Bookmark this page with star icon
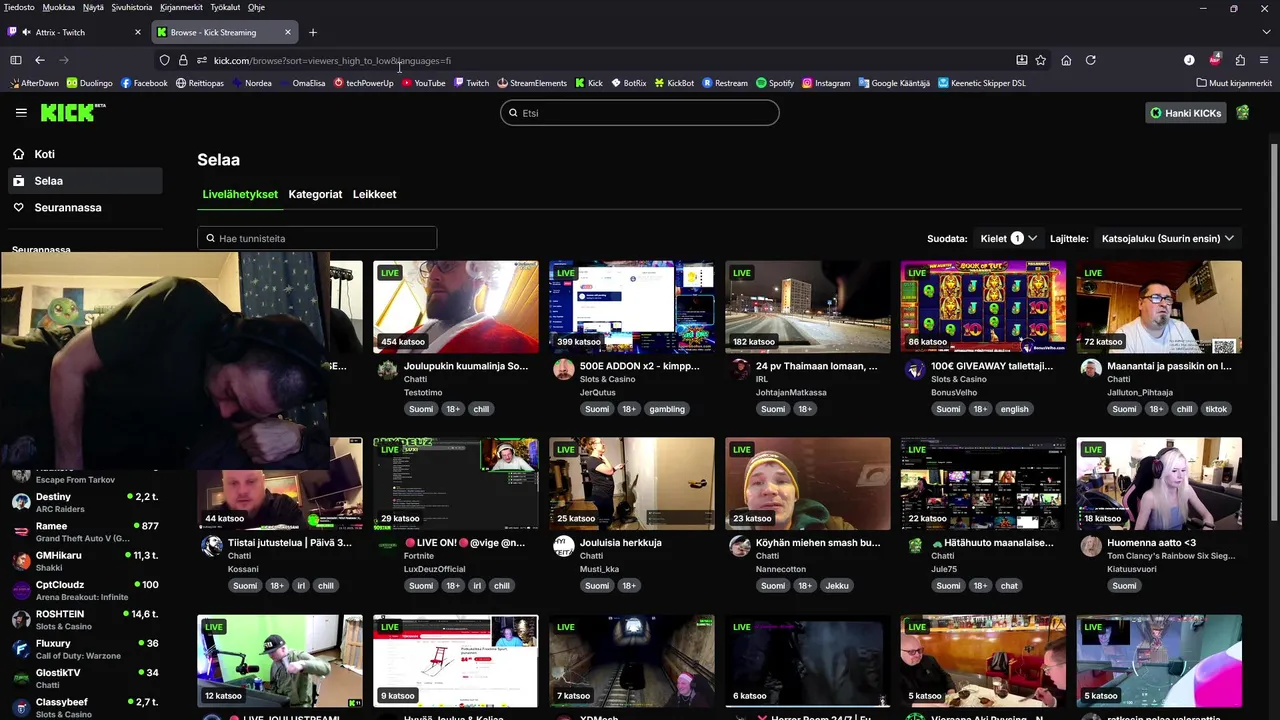The image size is (1280, 720). pyautogui.click(x=1041, y=60)
